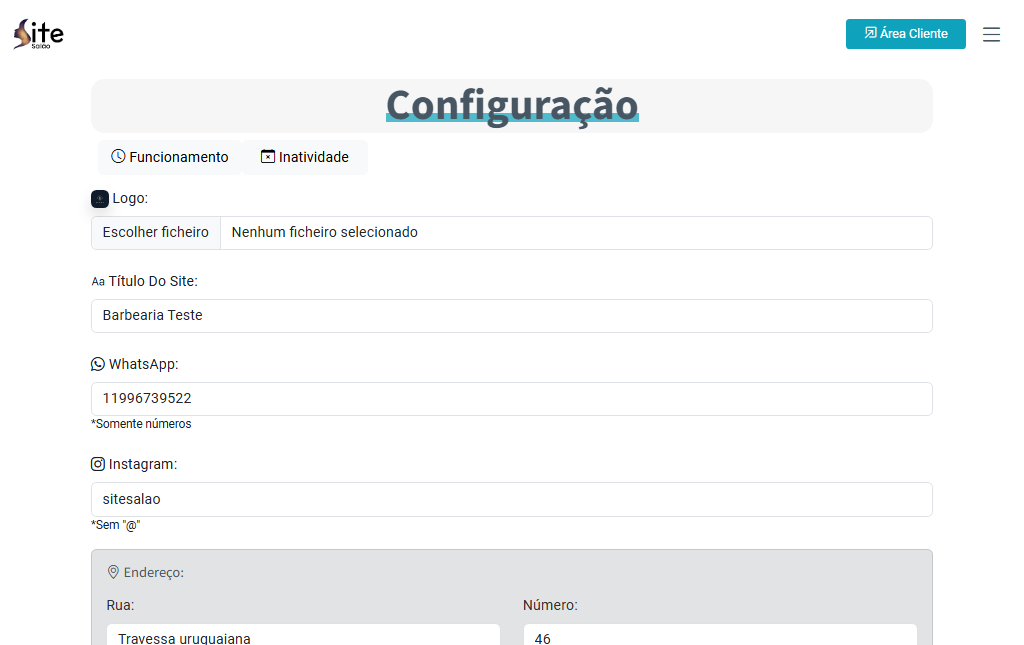Click the Instagram icon next to label
Screen dimensions: 1024x645
pyautogui.click(x=98, y=464)
